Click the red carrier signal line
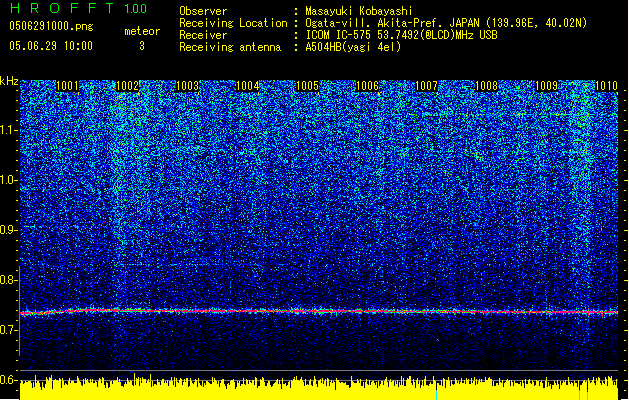Screen dimensions: 629x400 click(319, 312)
